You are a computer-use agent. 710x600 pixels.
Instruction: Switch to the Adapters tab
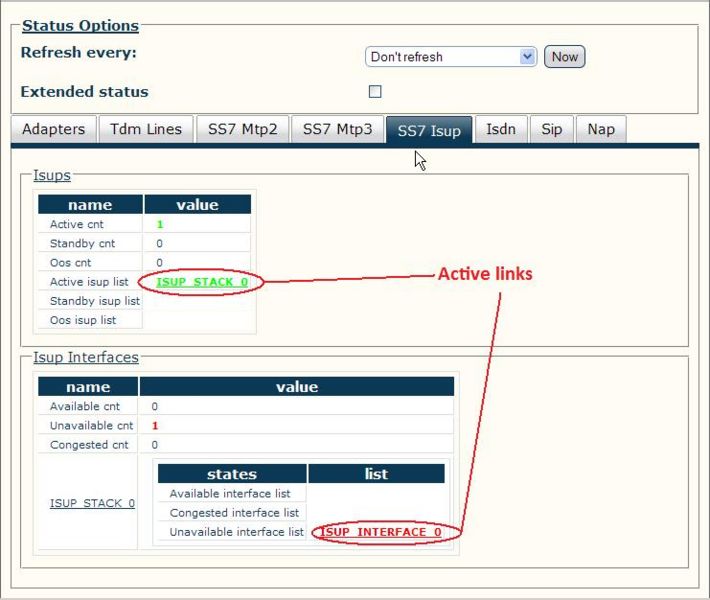(54, 130)
